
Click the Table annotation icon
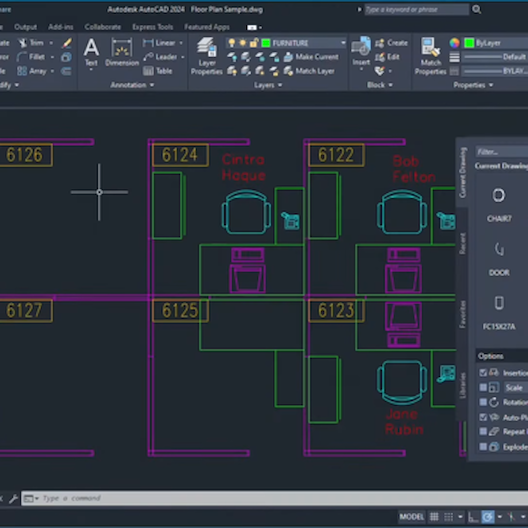(148, 71)
